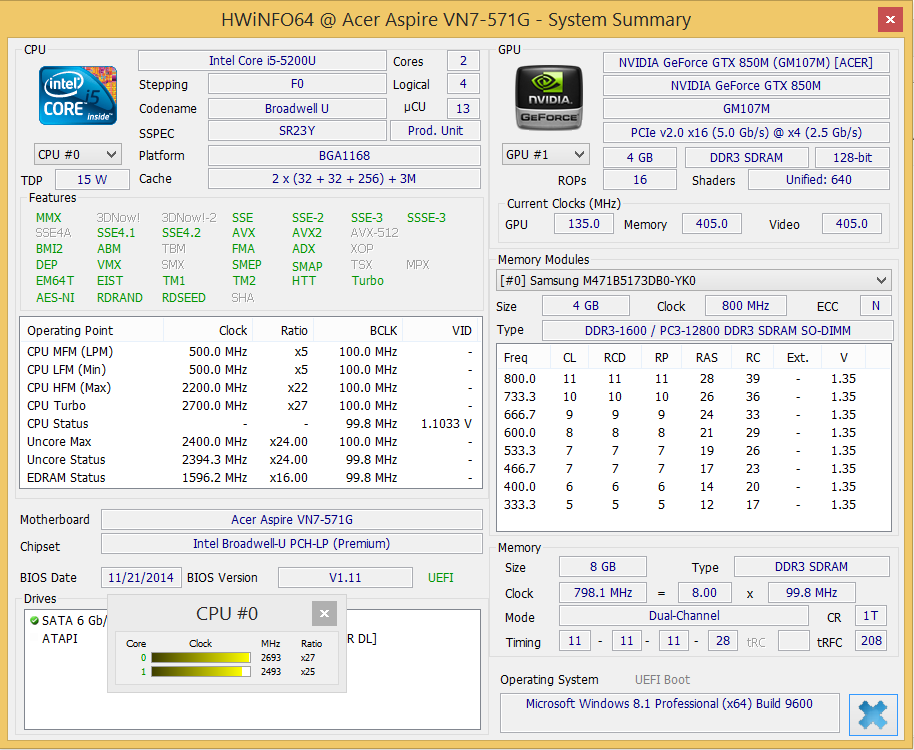The height and width of the screenshot is (750, 914).
Task: Click the 8 GB memory size field
Action: pos(603,567)
